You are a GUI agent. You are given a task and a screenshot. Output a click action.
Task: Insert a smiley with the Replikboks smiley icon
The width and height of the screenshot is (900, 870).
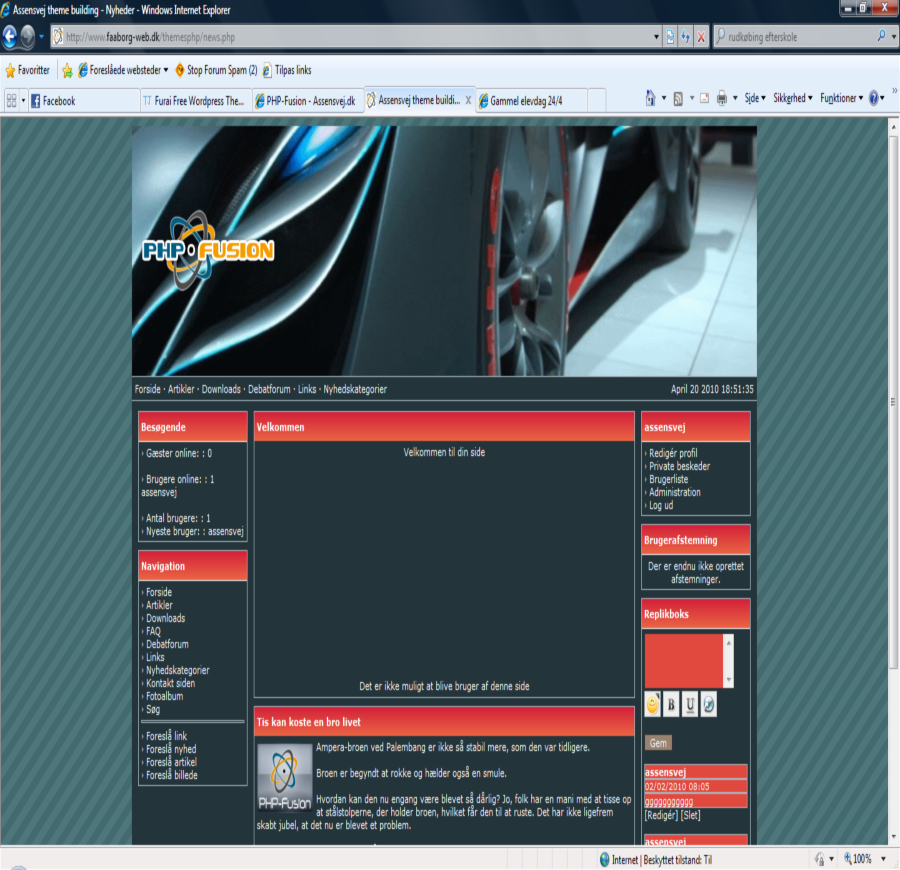coord(653,705)
